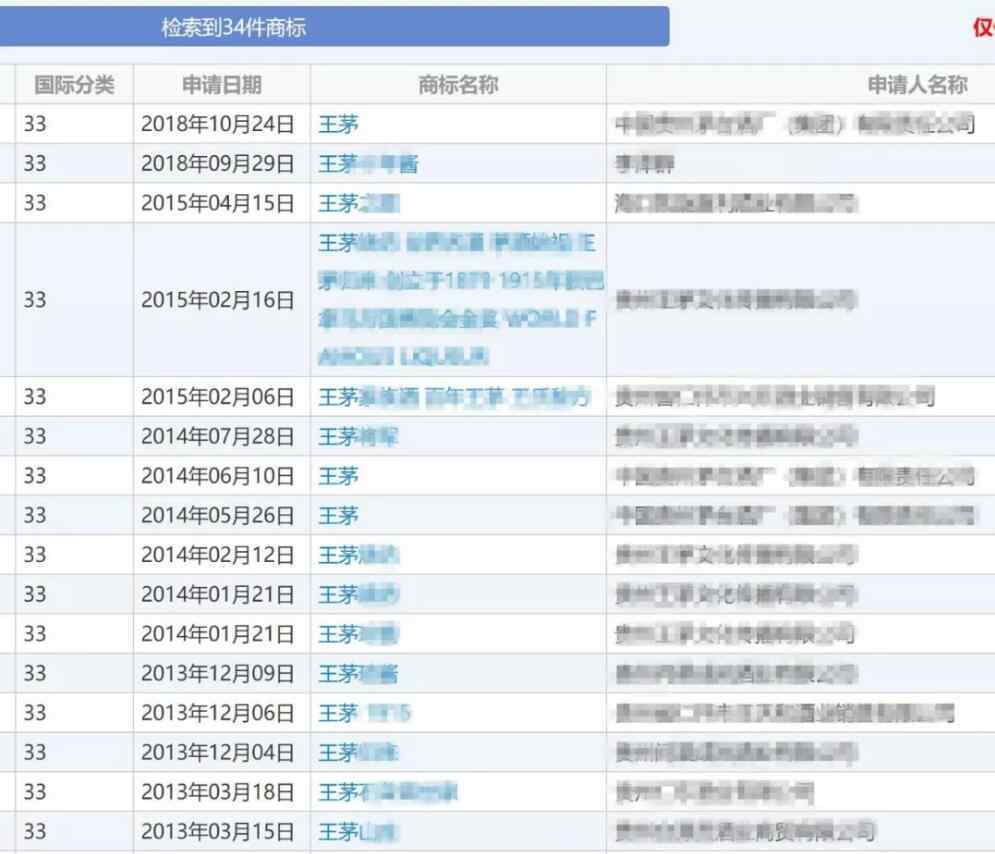The height and width of the screenshot is (854, 995).
Task: Click the 检索到34件商标 result banner
Action: point(334,27)
